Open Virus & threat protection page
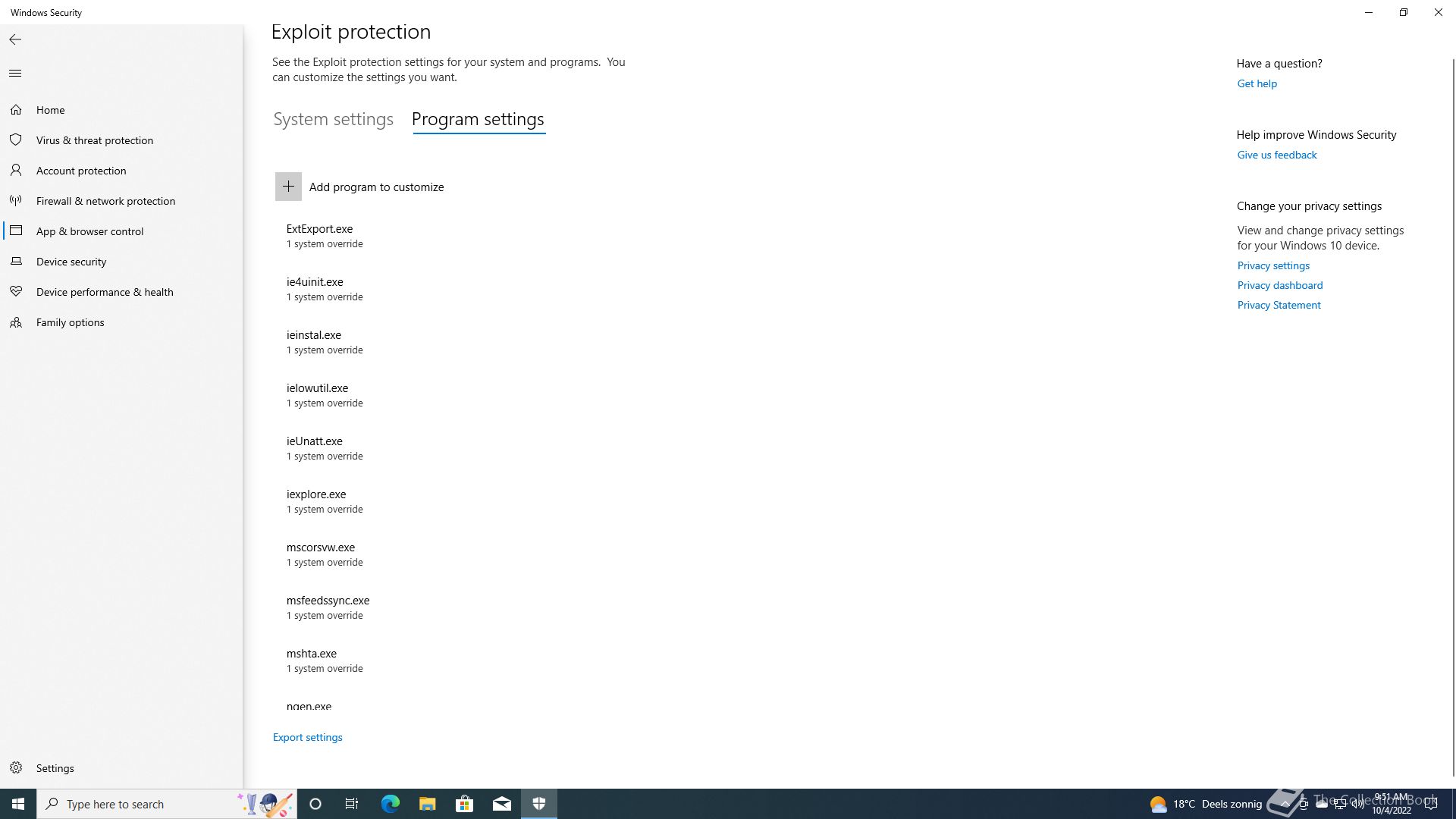1456x819 pixels. click(x=95, y=140)
